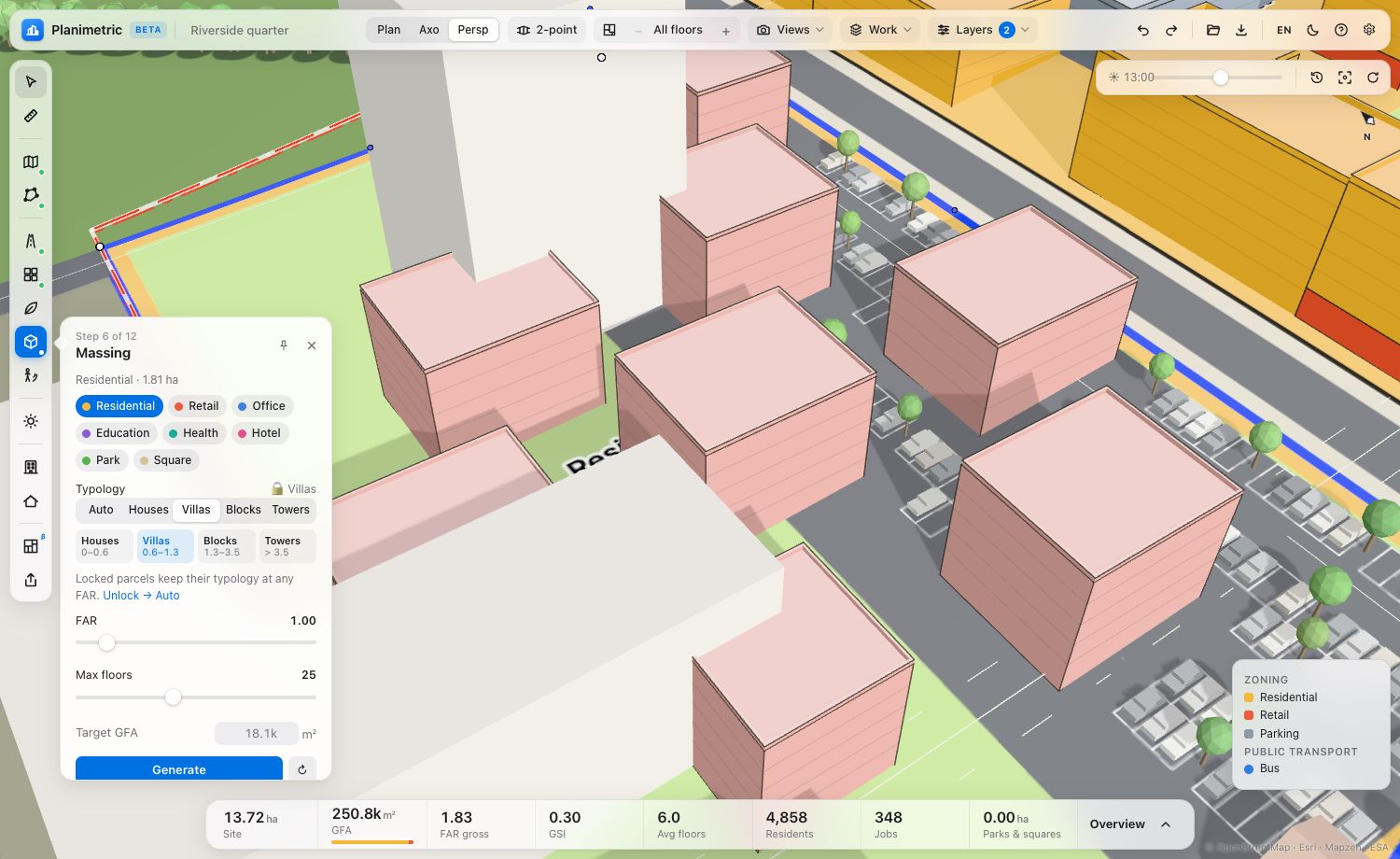Viewport: 1400px width, 859px height.
Task: Click the download icon in top bar
Action: [x=1241, y=30]
